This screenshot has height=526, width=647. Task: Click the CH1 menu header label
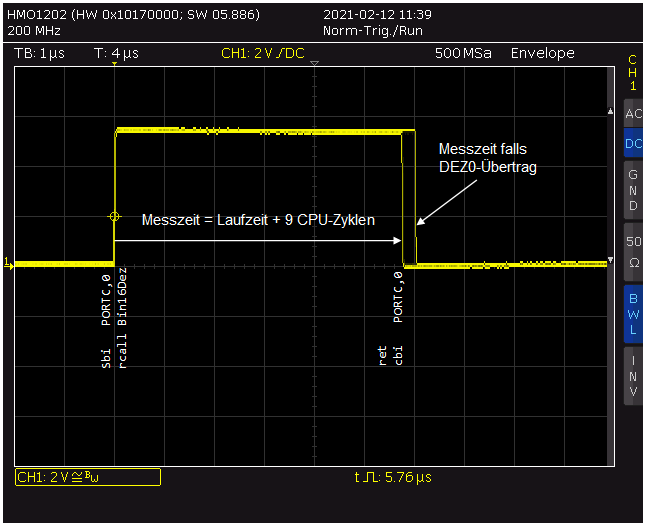click(x=632, y=72)
